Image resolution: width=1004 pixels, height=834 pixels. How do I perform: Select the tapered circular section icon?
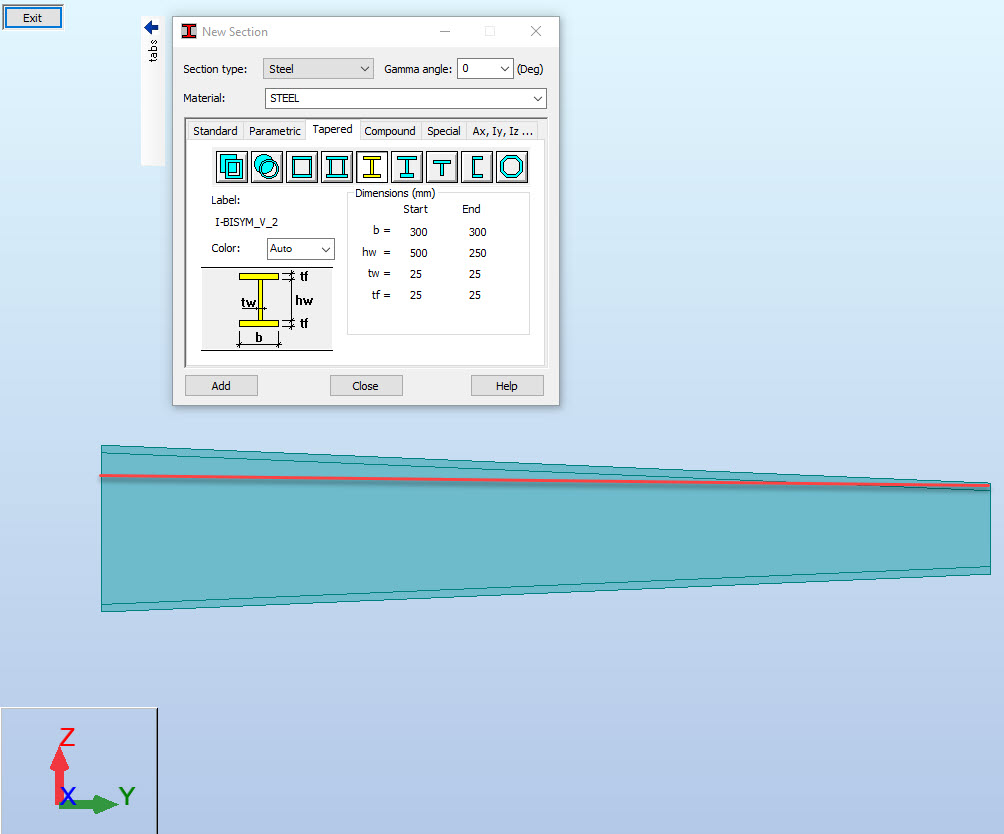pyautogui.click(x=266, y=166)
